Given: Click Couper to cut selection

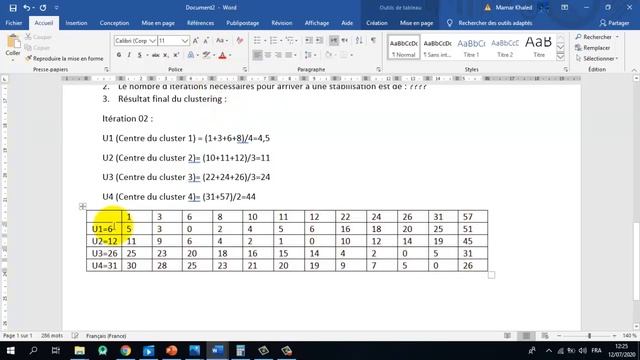Looking at the screenshot, I should (38, 37).
